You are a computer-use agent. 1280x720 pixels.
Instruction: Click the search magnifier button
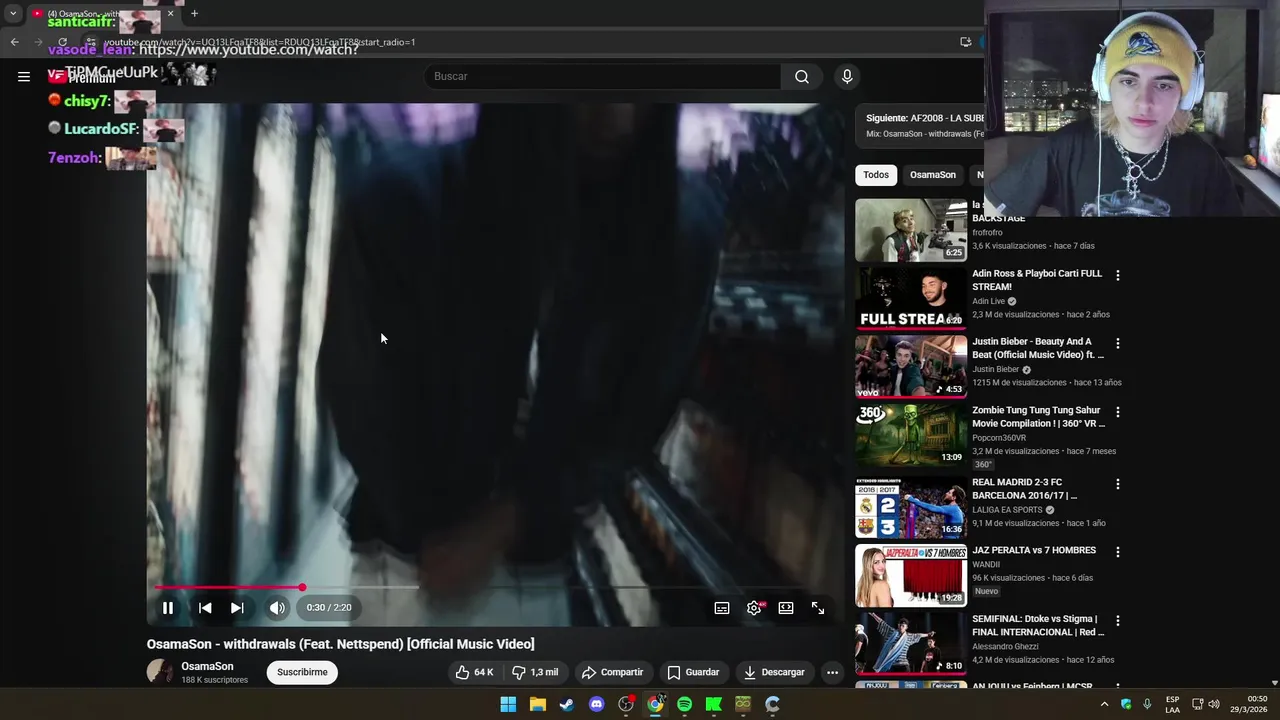[802, 77]
